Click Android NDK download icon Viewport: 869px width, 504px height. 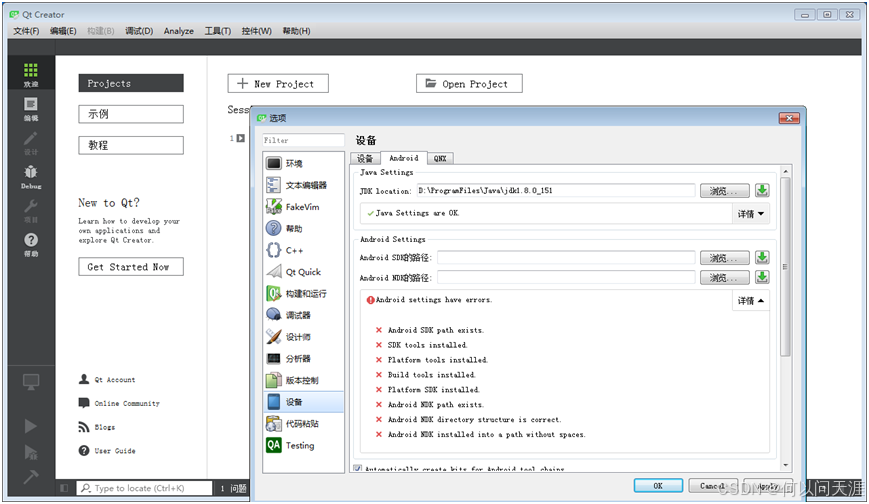(x=762, y=277)
